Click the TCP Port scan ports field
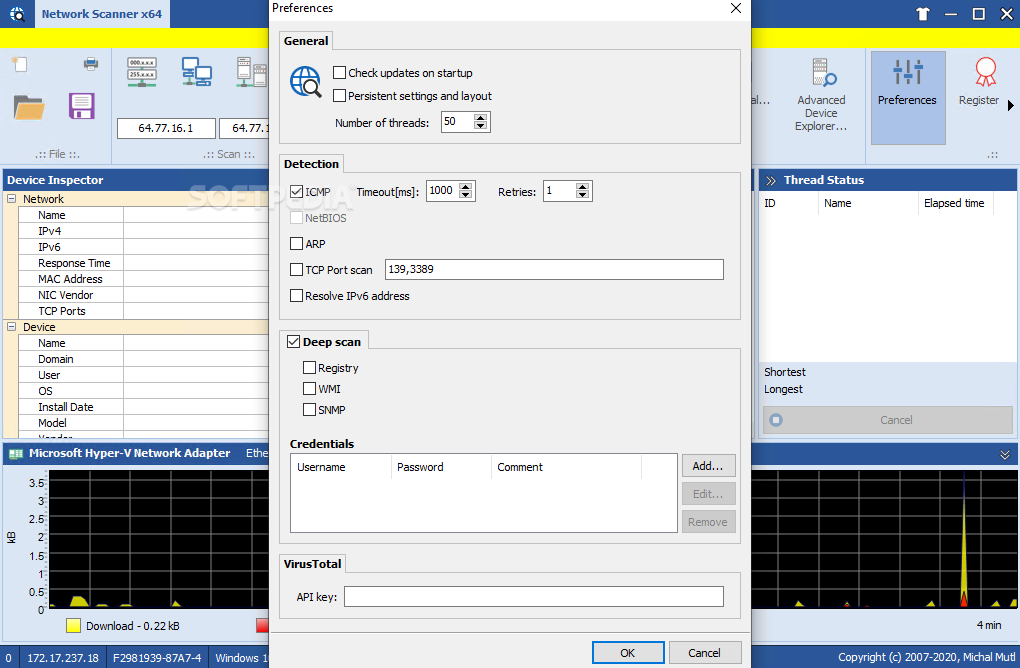Screen dimensions: 1020x668 point(554,269)
